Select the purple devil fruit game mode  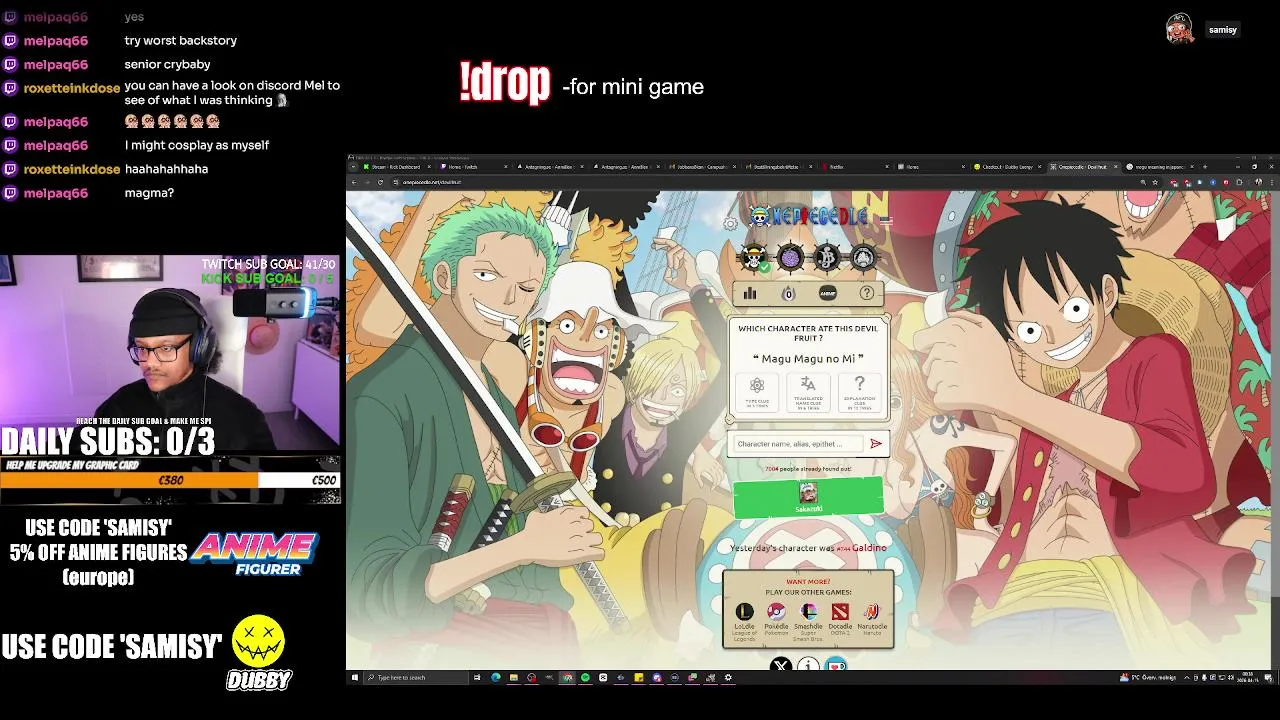point(790,258)
